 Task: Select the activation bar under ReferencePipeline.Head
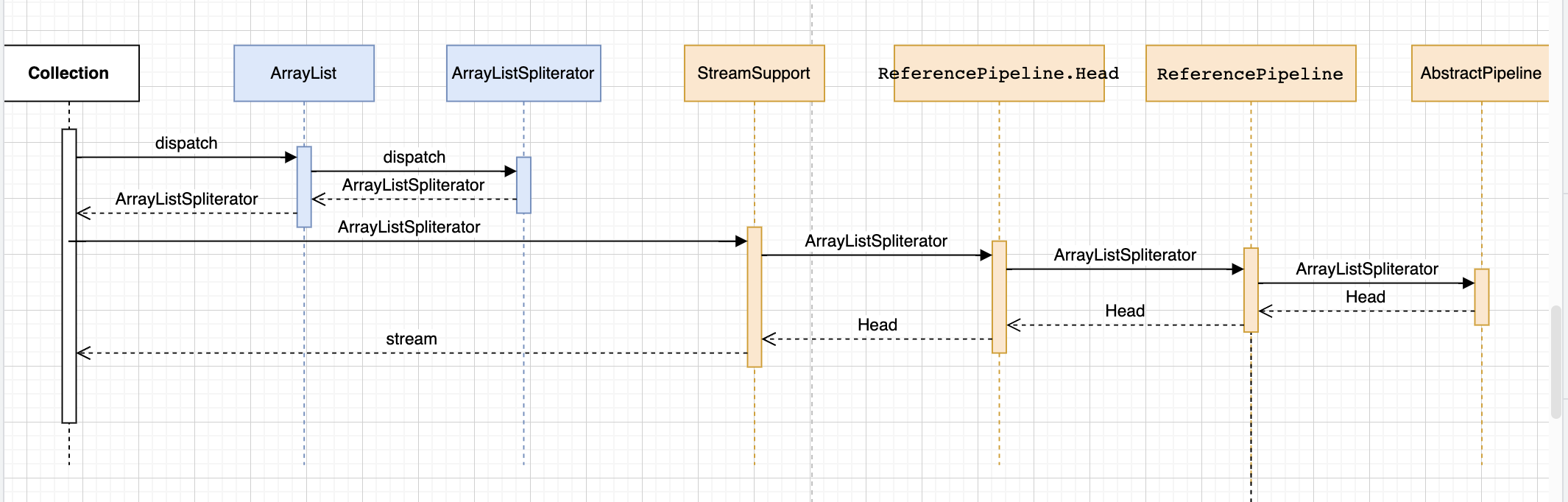999,297
